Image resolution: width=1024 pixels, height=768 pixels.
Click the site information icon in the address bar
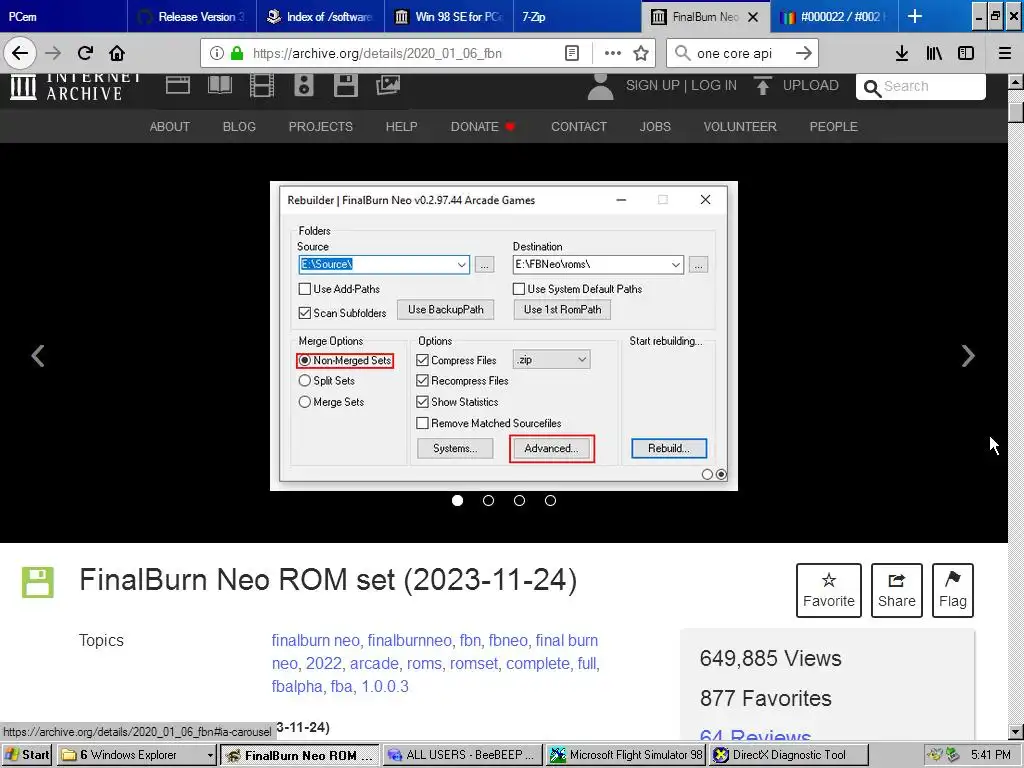pos(217,53)
